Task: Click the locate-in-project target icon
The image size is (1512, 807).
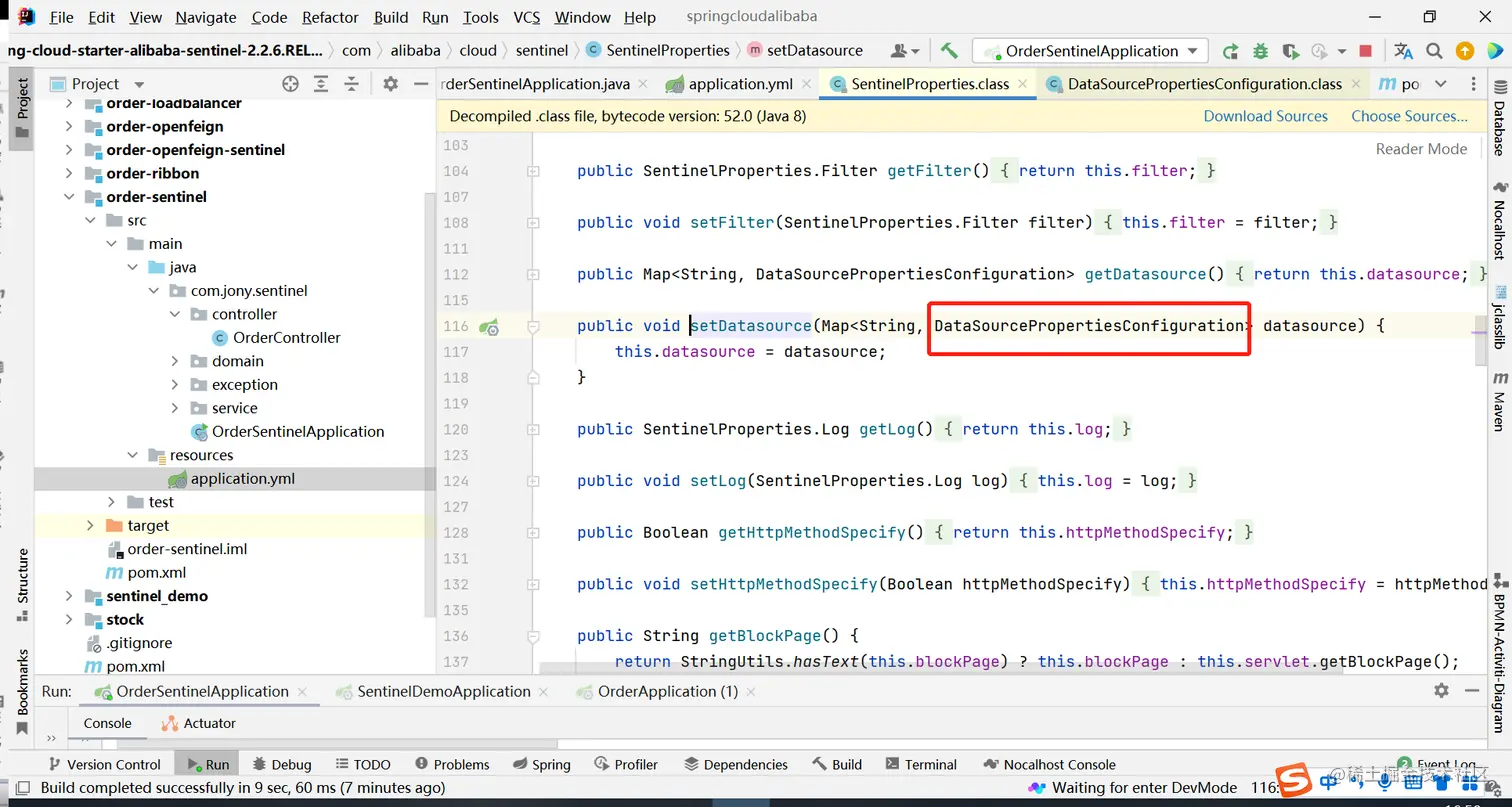Action: point(290,84)
